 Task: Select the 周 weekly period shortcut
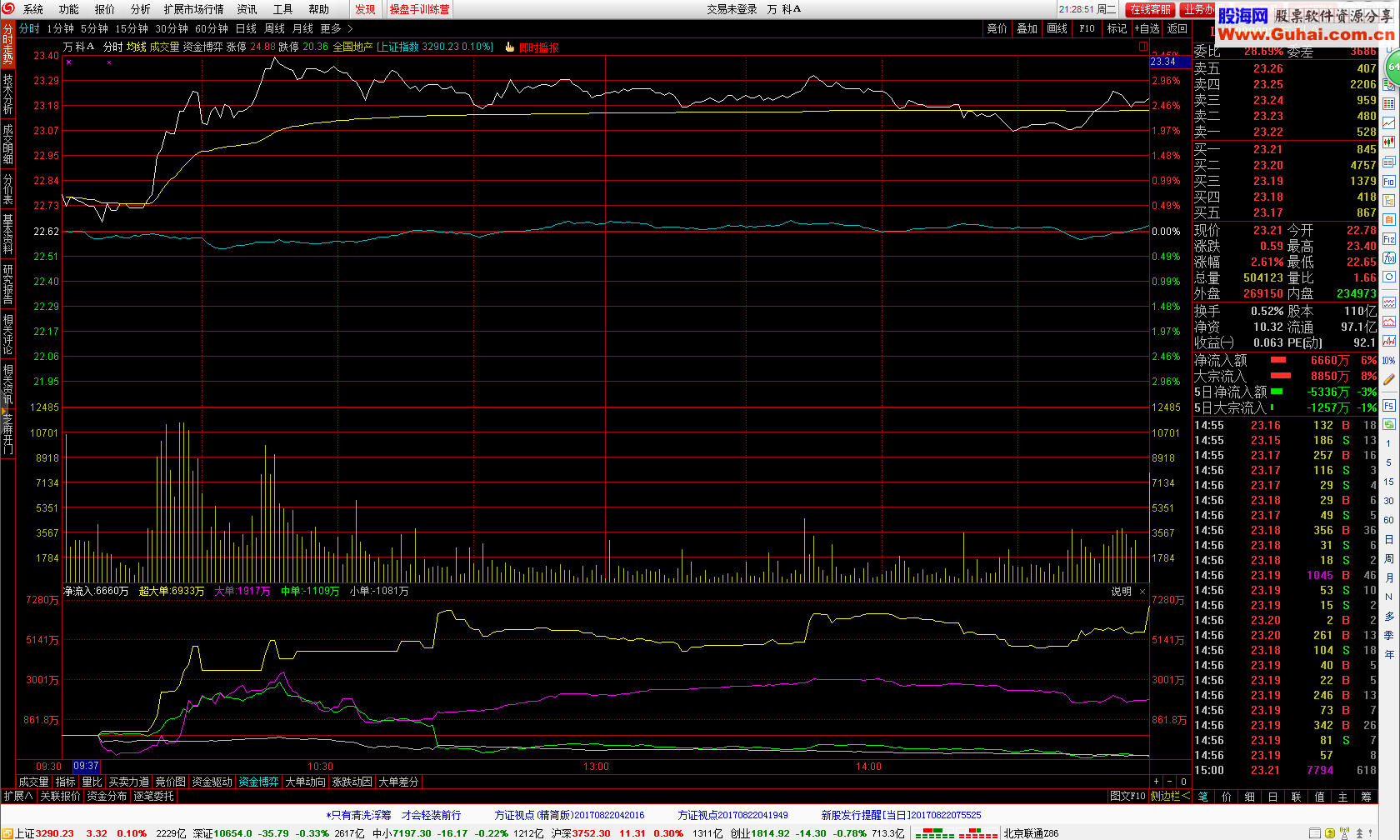coord(1389,558)
